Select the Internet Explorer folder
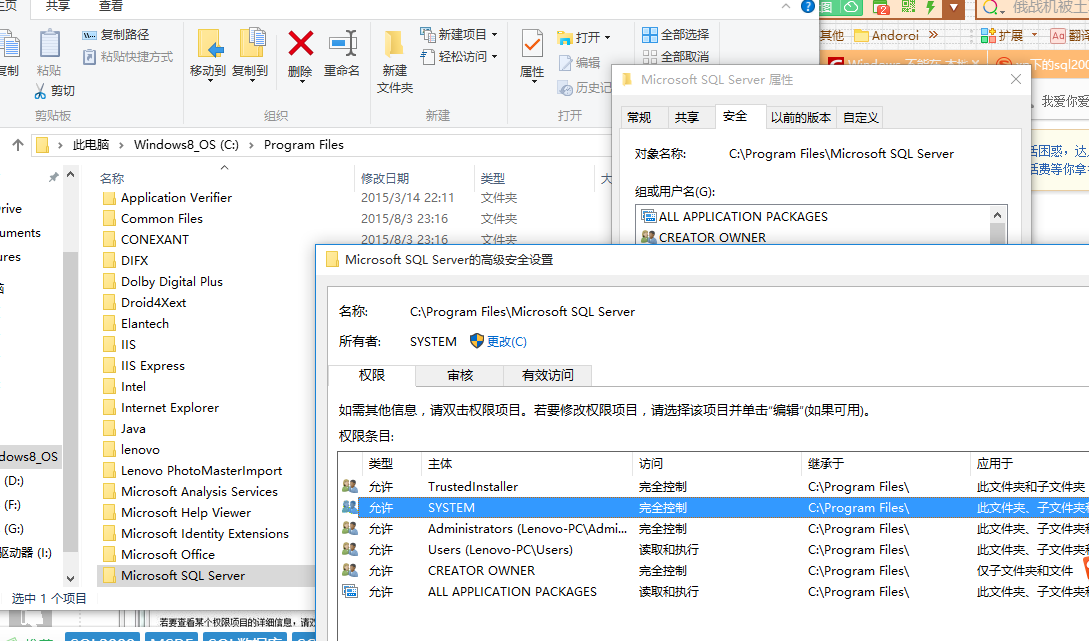Screen dimensions: 1089x641 click(x=169, y=408)
